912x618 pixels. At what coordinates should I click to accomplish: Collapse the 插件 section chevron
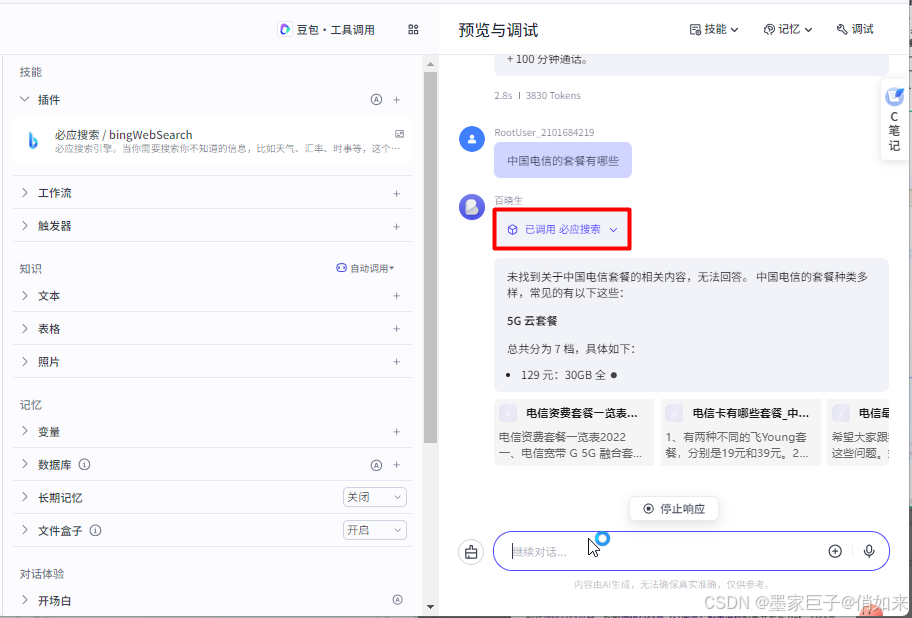24,99
